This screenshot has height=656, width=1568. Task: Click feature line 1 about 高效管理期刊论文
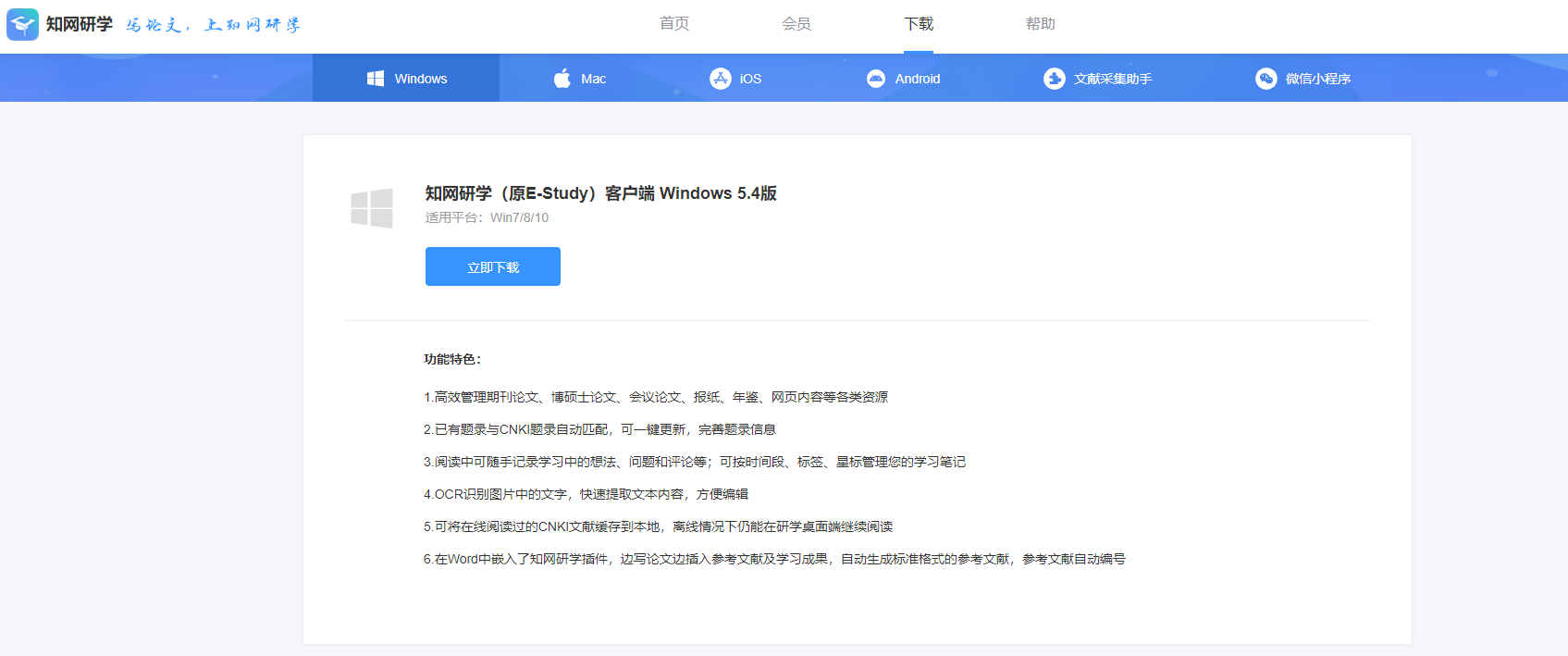click(x=656, y=397)
